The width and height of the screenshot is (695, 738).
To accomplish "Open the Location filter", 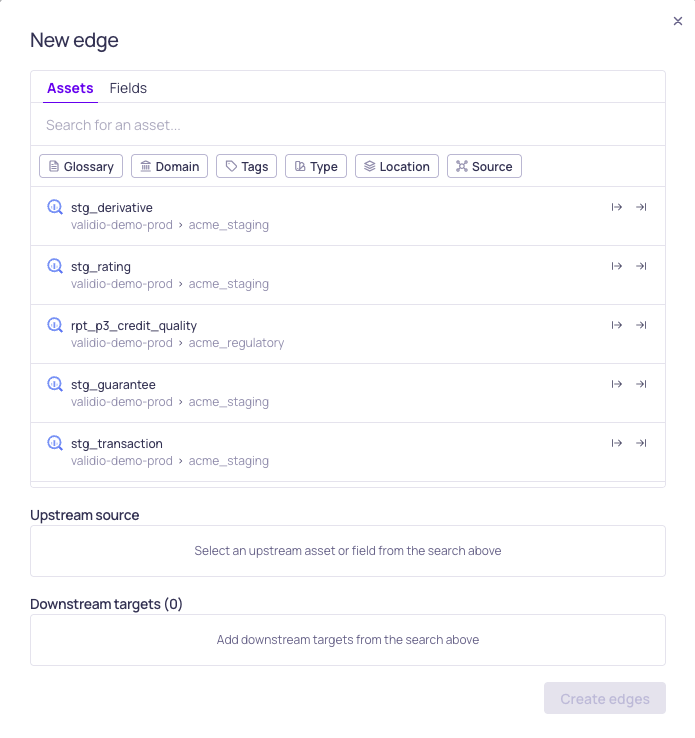I will (x=397, y=166).
